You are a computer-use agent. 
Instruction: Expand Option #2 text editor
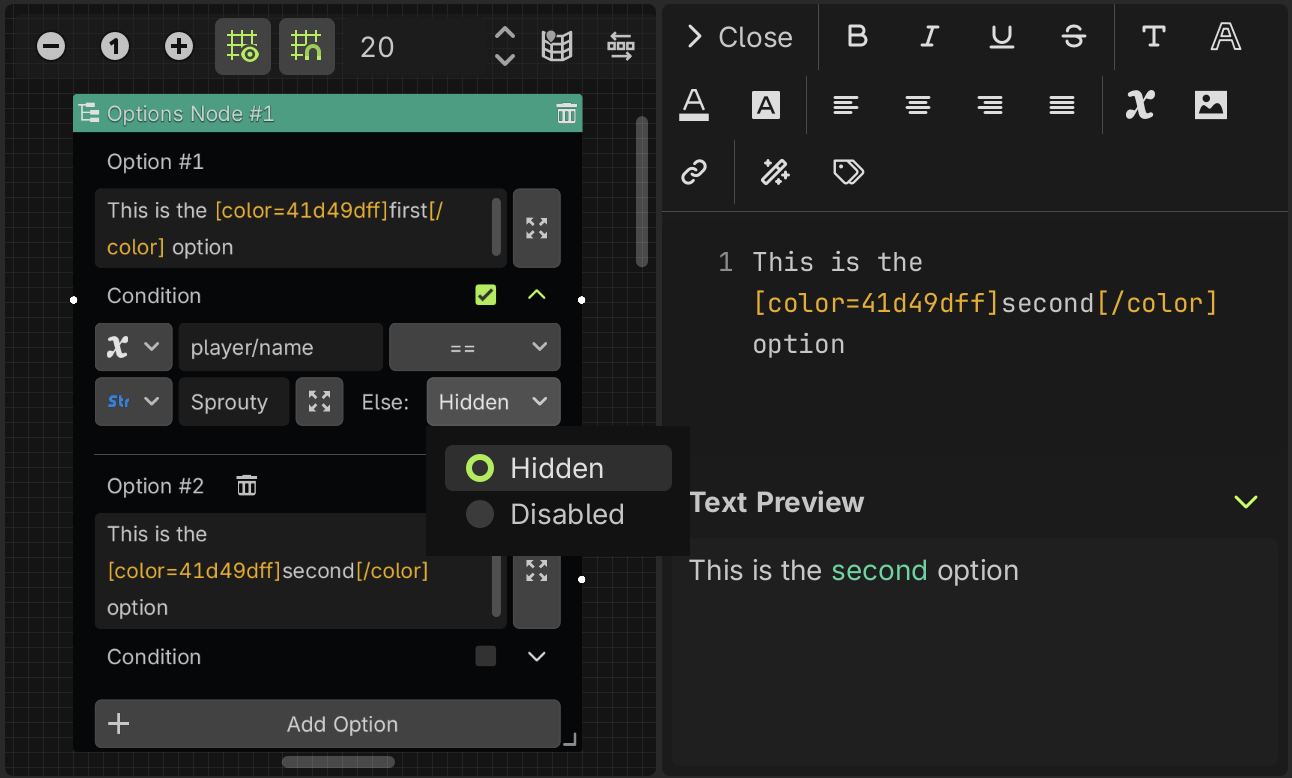click(537, 571)
